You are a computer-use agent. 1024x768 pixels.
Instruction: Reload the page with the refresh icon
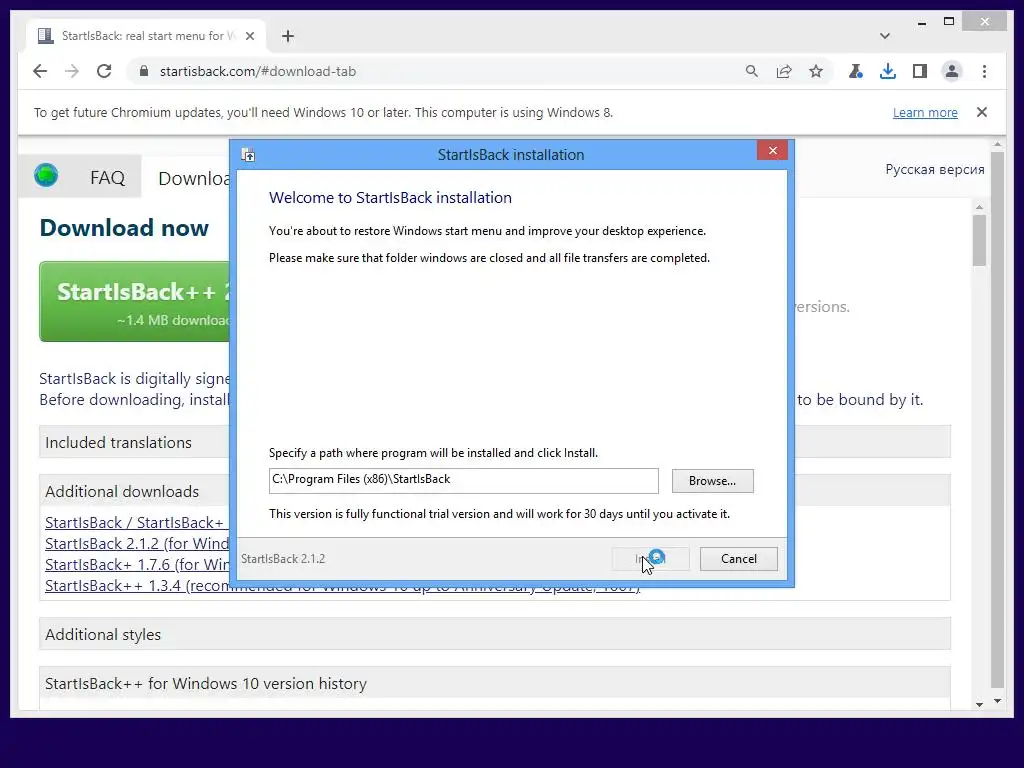pos(104,71)
